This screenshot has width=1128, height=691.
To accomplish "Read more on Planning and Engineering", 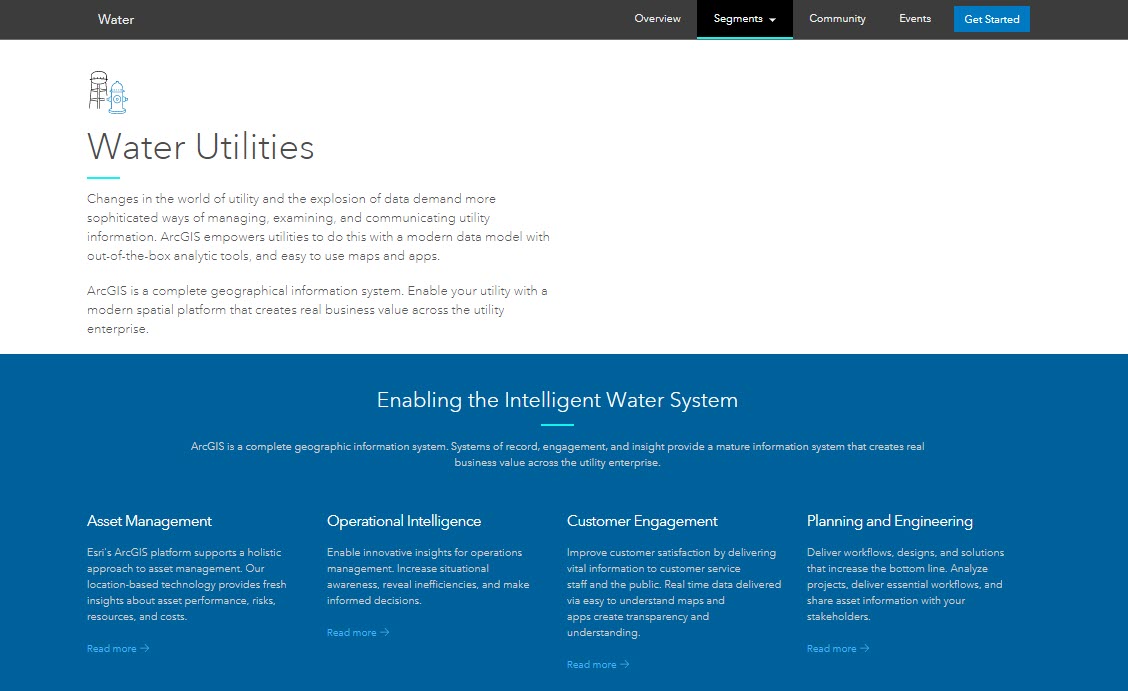I will pyautogui.click(x=832, y=648).
